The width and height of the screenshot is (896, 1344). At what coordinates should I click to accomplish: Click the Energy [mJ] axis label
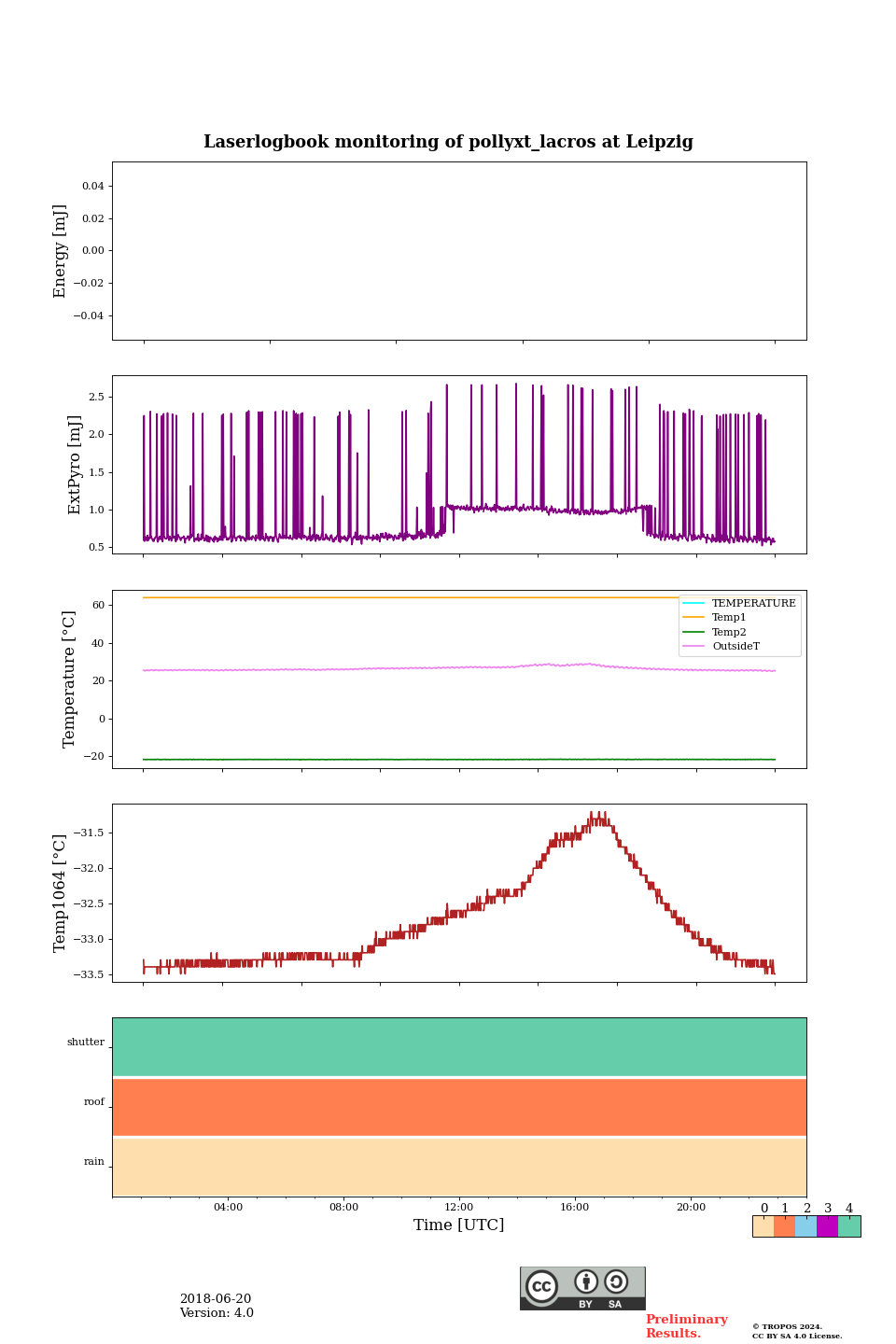pos(60,251)
